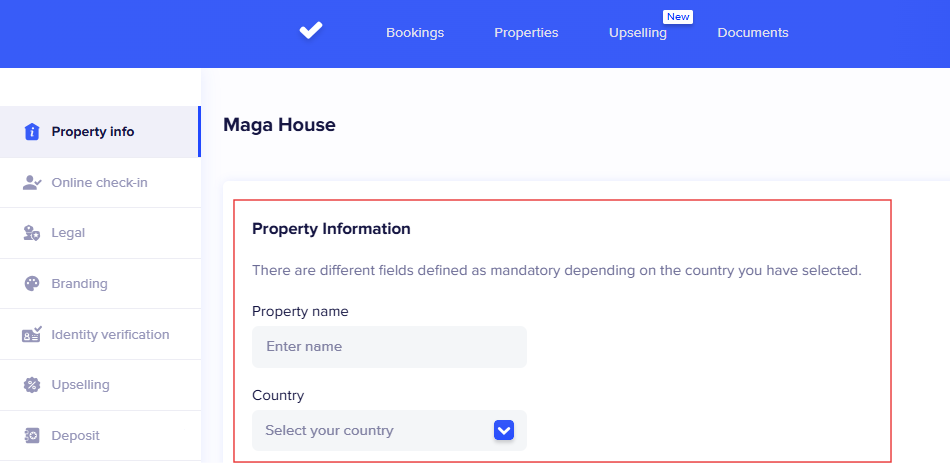Switch to Branding section label

pyautogui.click(x=79, y=284)
